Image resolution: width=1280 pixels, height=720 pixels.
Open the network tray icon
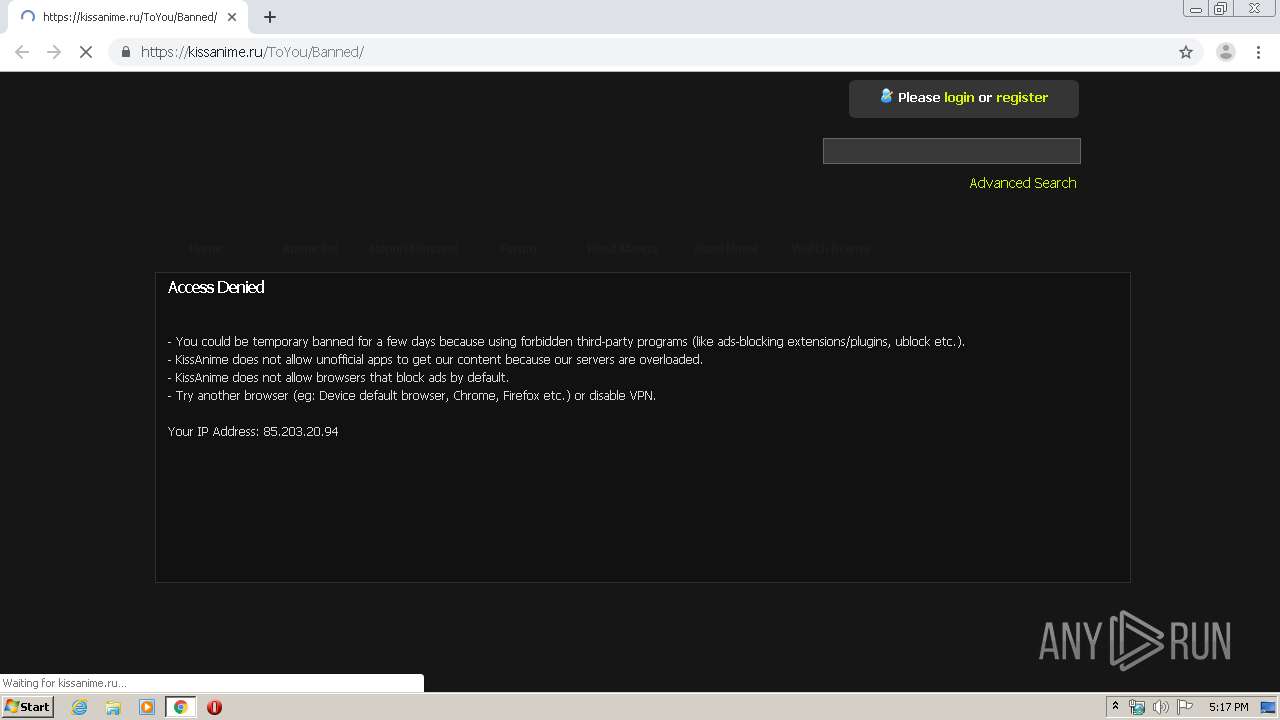pos(1137,707)
